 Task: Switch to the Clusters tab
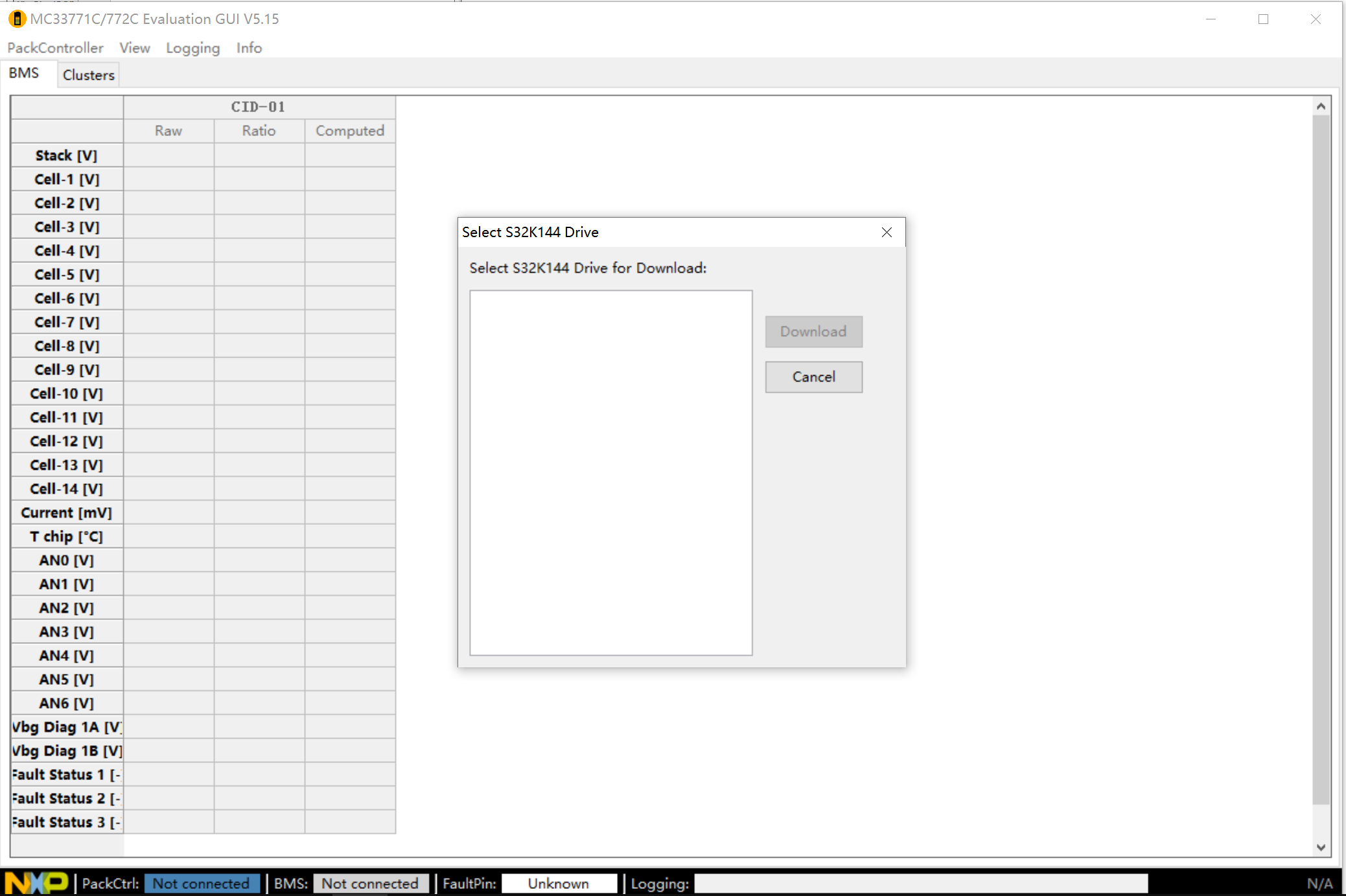point(88,74)
